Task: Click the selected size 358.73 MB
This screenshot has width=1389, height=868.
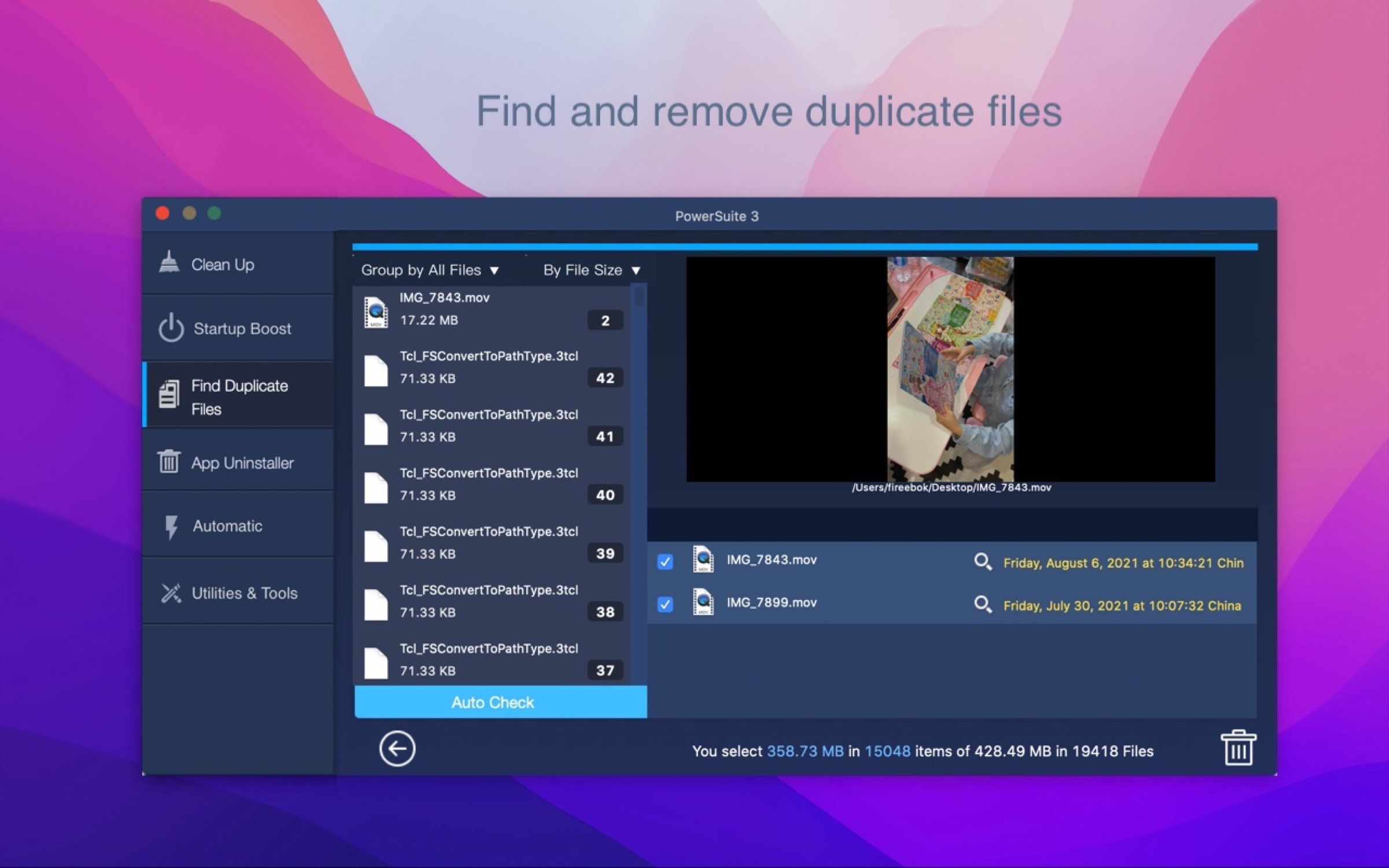Action: tap(805, 751)
